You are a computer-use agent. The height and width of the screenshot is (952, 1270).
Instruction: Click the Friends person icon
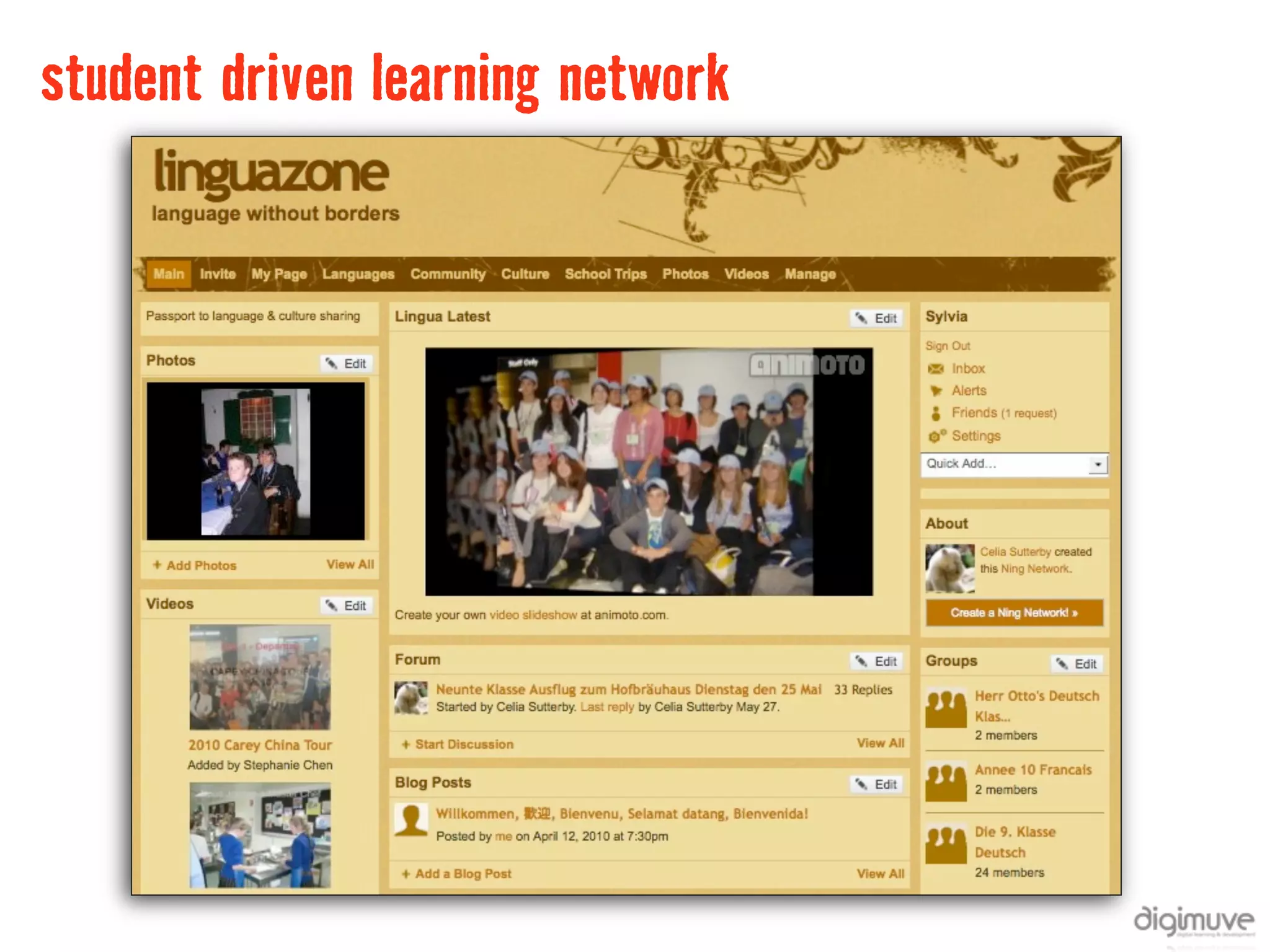coord(936,413)
